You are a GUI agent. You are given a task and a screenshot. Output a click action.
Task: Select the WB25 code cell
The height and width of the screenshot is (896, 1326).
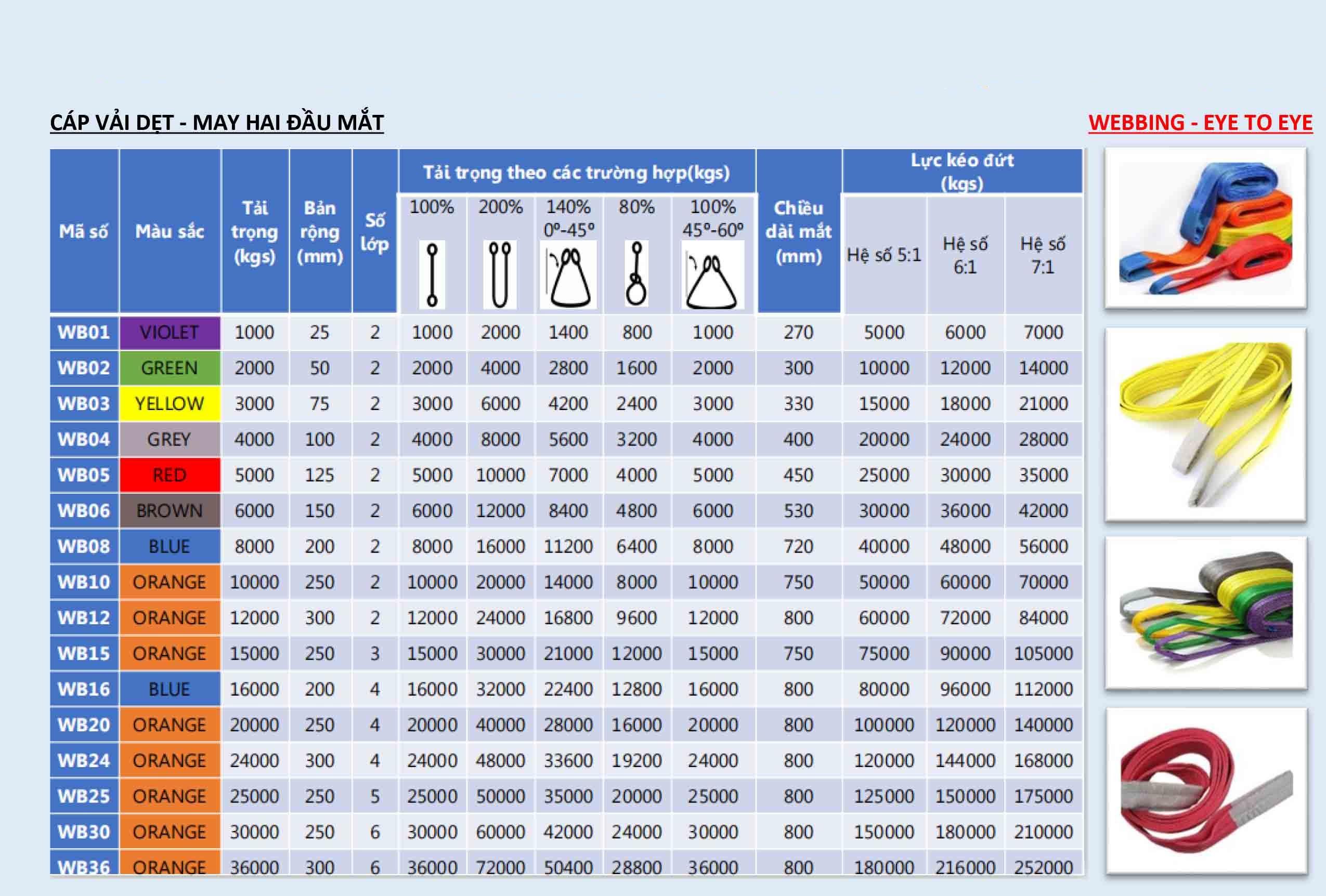pos(84,796)
